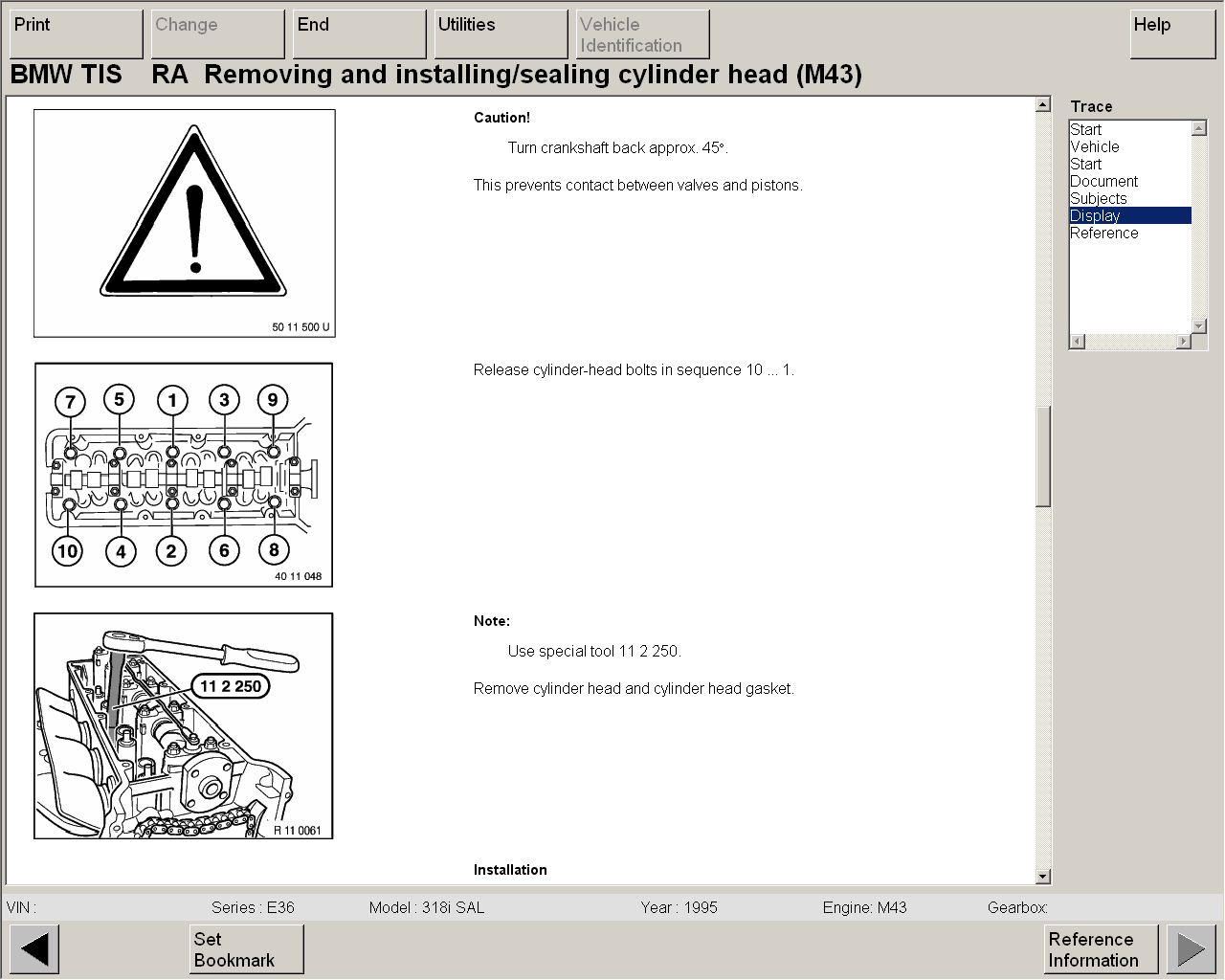Open Reference Information
The image size is (1225, 980).
click(1102, 949)
